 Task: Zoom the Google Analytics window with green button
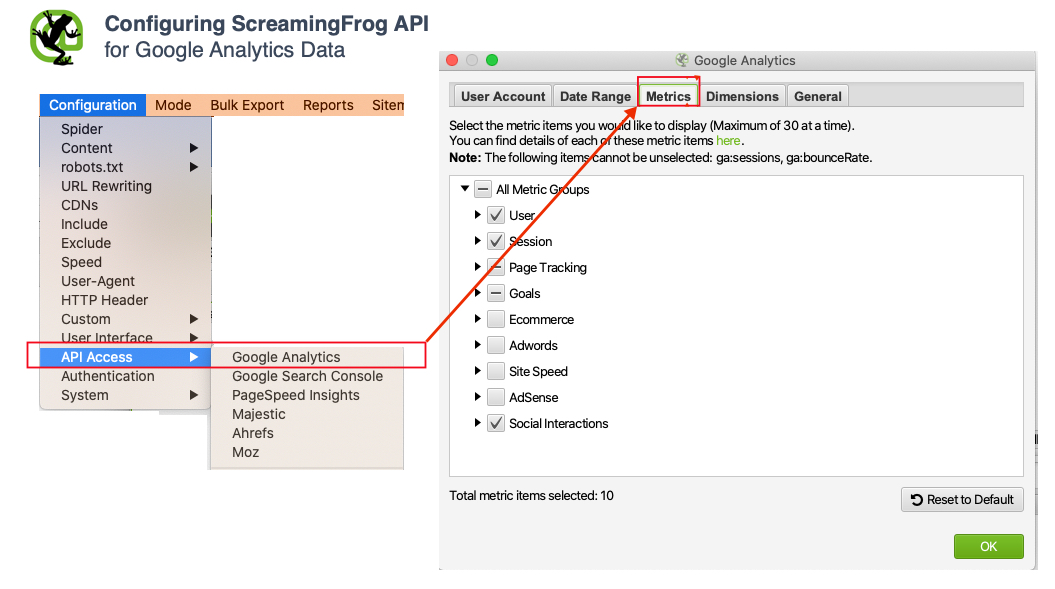492,61
